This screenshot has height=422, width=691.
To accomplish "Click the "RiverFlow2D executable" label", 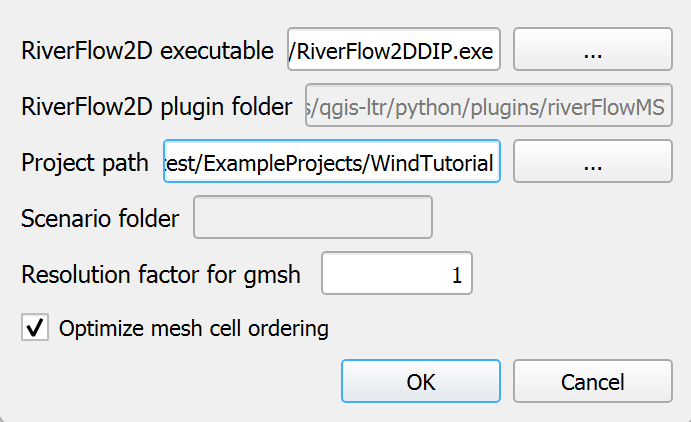I will tap(147, 52).
